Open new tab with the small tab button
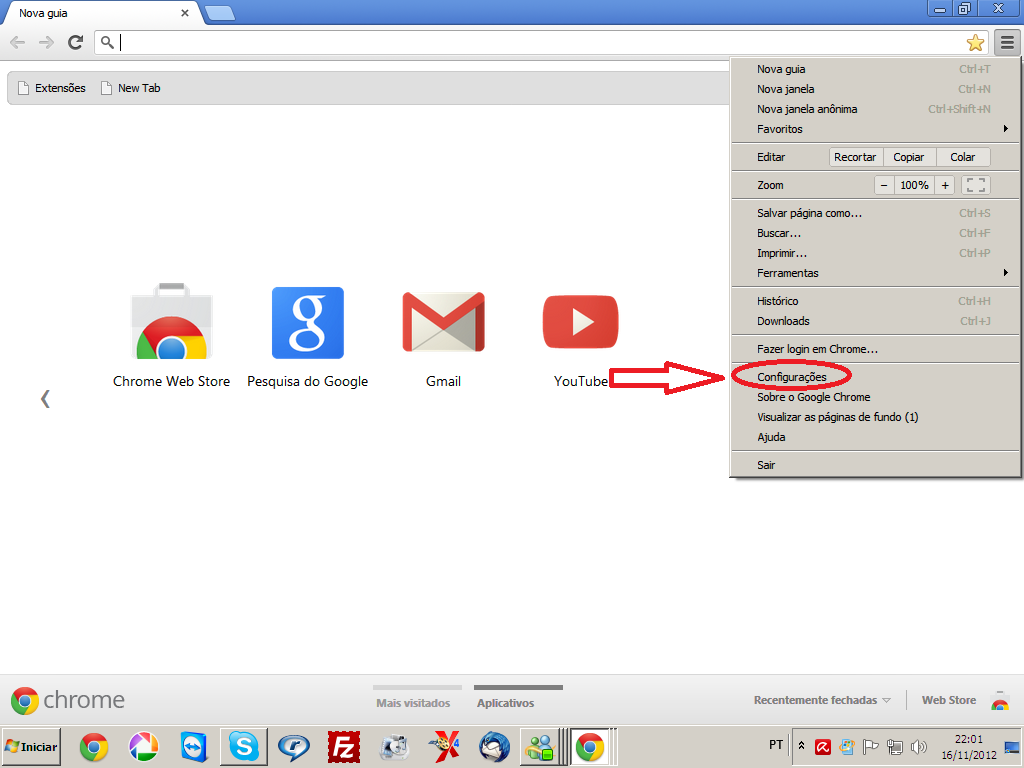1024x768 pixels. pos(220,13)
